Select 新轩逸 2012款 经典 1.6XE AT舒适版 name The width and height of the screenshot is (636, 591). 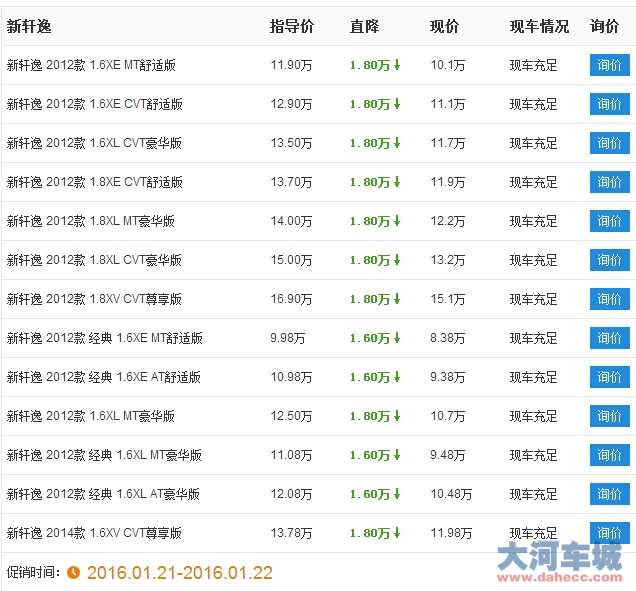pyautogui.click(x=103, y=377)
